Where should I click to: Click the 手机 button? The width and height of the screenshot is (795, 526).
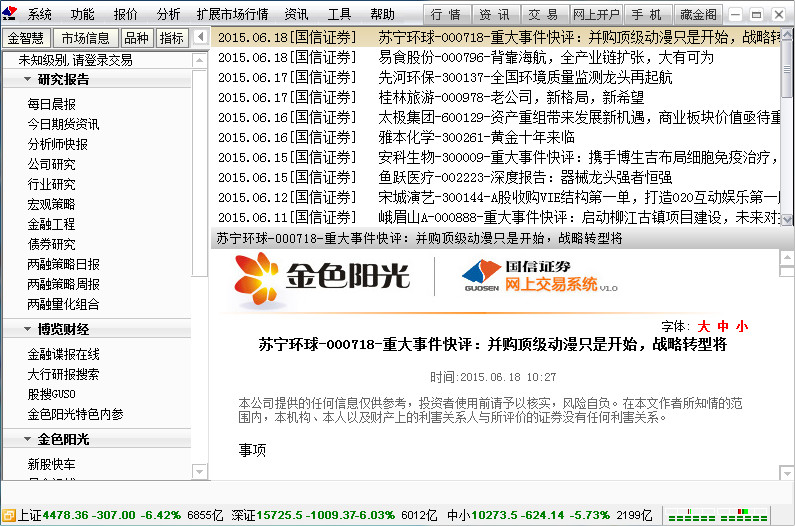pos(648,15)
